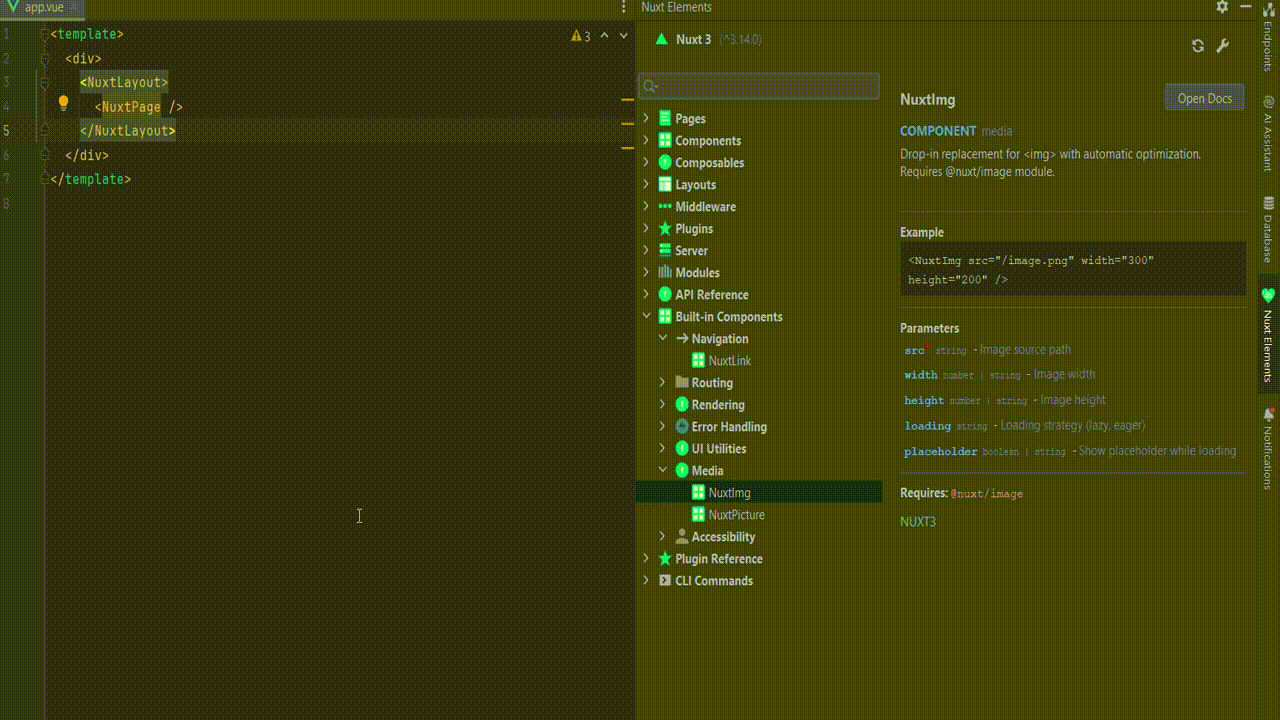
Task: Click the NuxtPage tag on line 4
Action: pyautogui.click(x=131, y=106)
